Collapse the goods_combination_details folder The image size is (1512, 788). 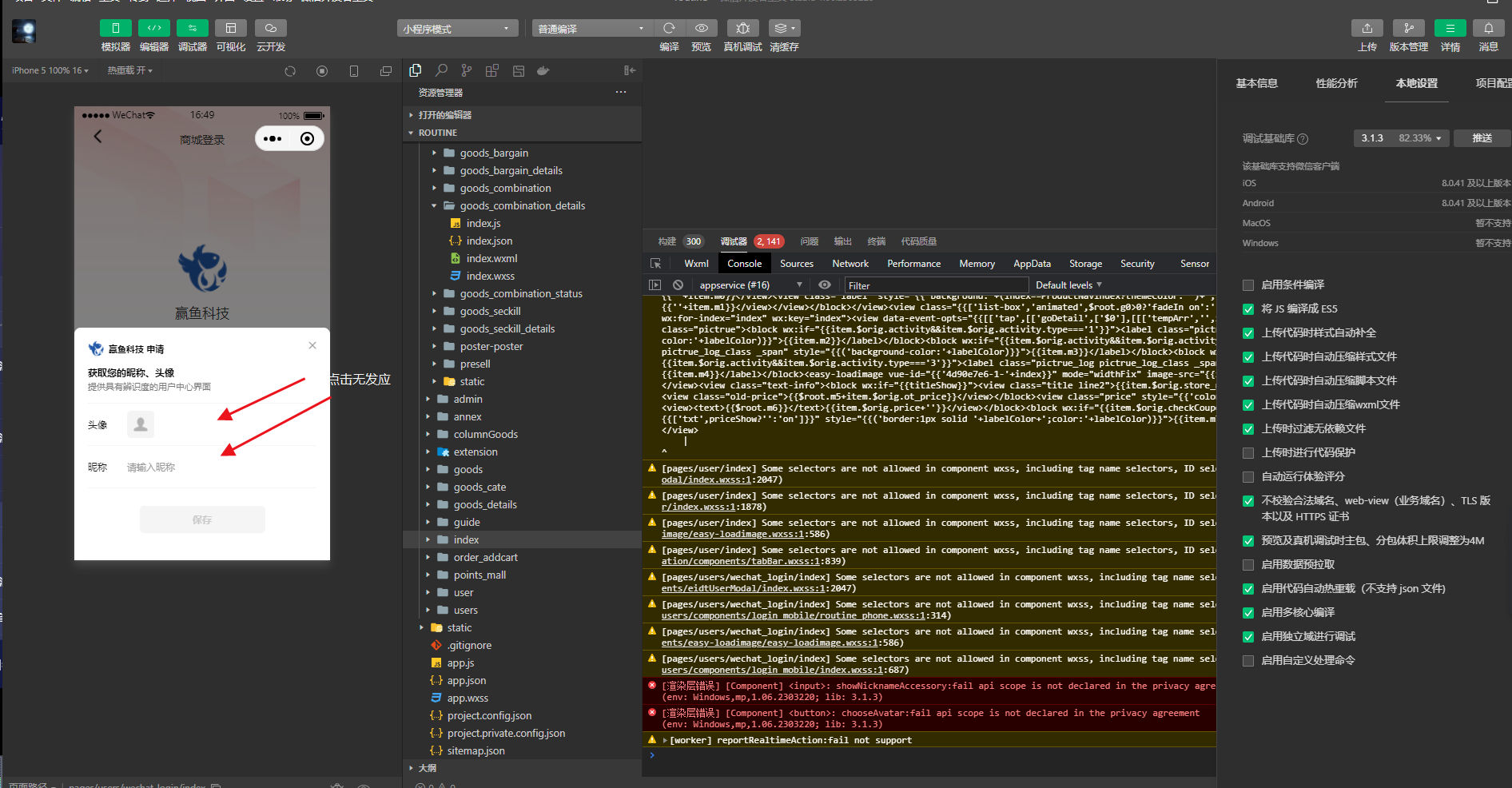point(522,205)
